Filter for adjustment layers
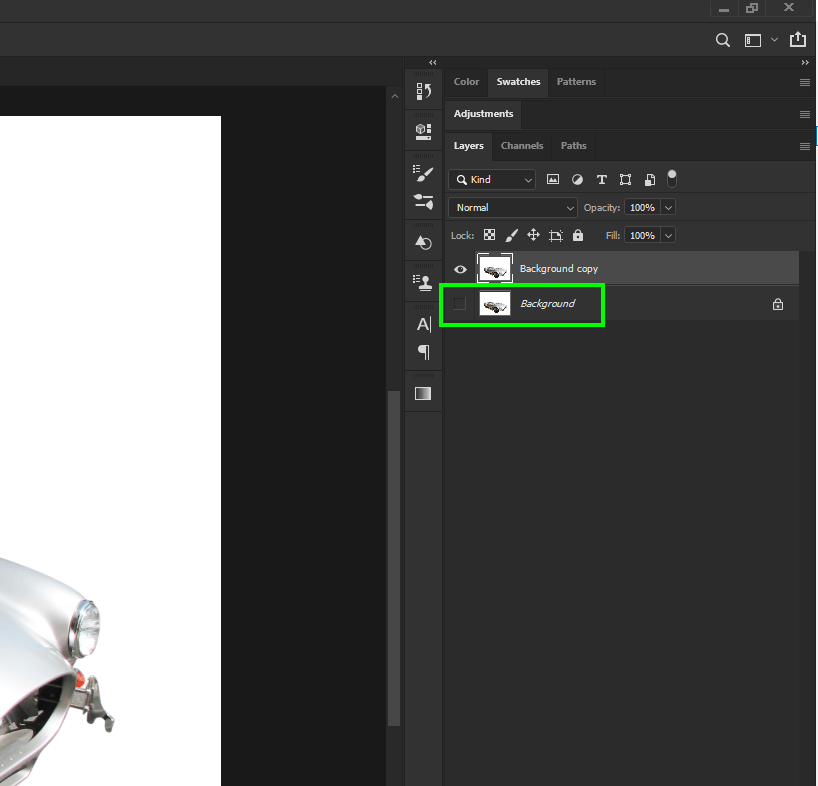 coord(577,179)
